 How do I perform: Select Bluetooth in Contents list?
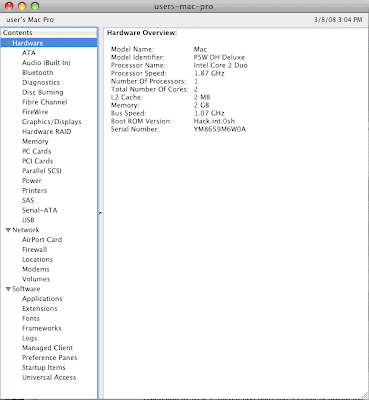pos(37,73)
